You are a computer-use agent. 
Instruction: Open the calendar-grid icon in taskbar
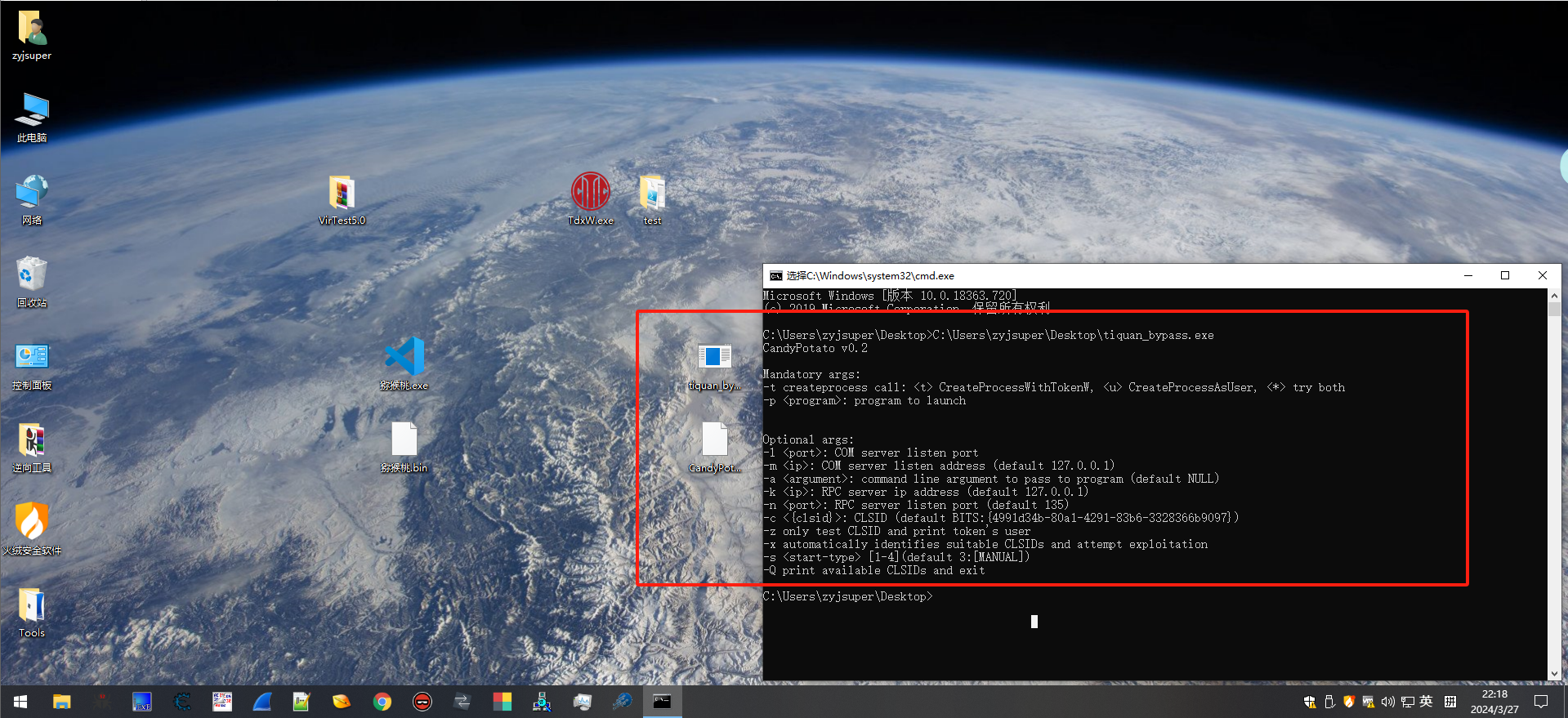[222, 702]
